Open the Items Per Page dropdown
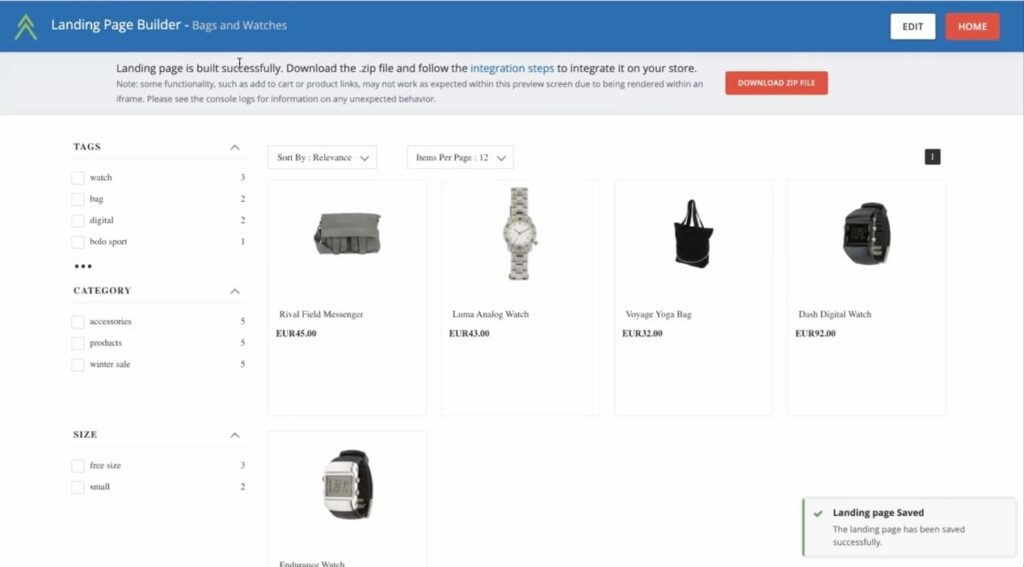 460,157
